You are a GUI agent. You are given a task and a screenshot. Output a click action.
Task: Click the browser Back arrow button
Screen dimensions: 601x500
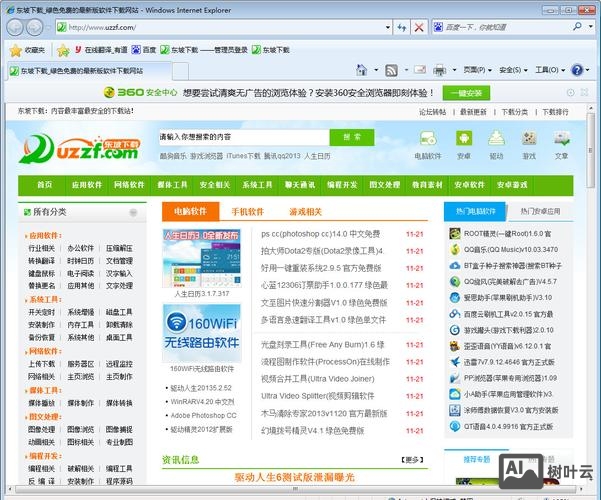pos(15,27)
